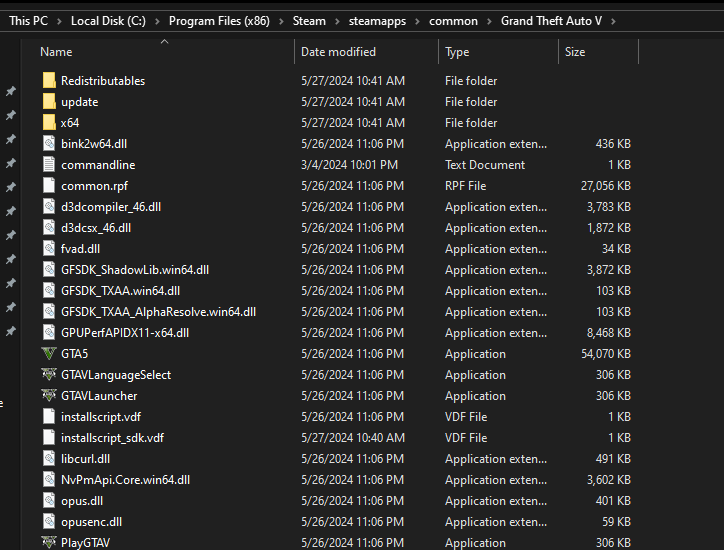Click the 54,070 KB size cell
724x550 pixels.
[x=606, y=354]
